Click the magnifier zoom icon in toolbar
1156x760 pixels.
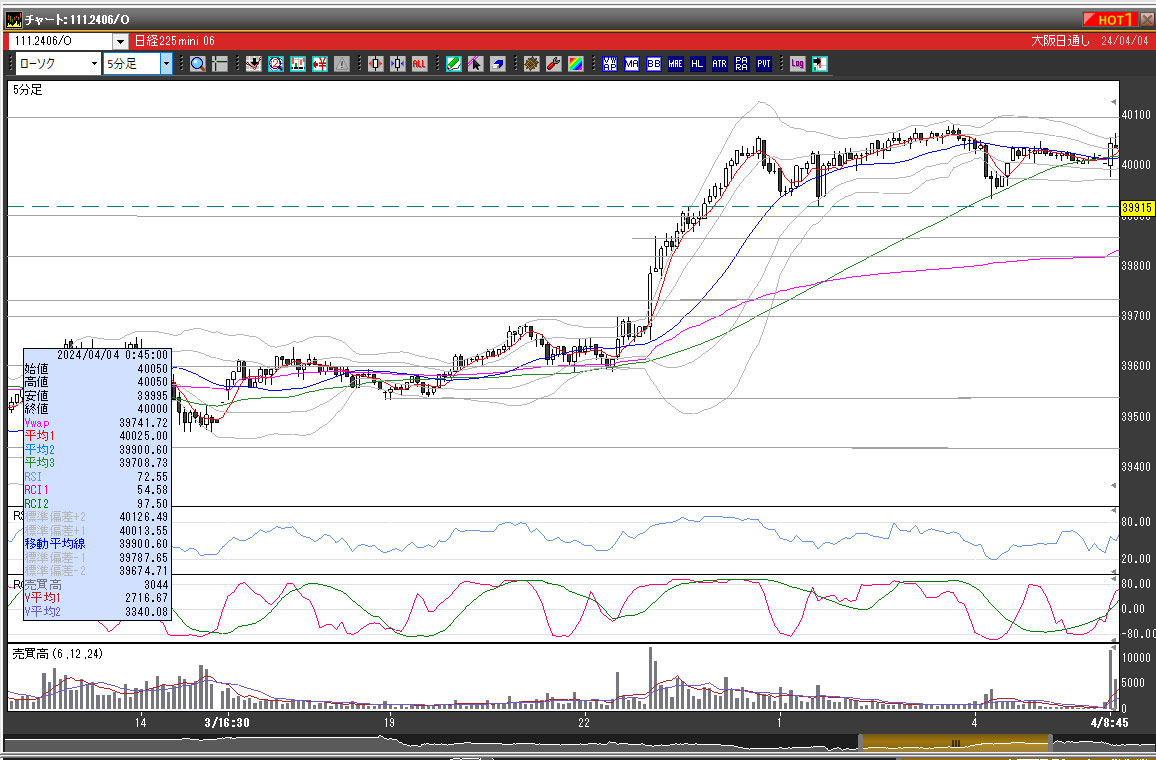tap(198, 64)
